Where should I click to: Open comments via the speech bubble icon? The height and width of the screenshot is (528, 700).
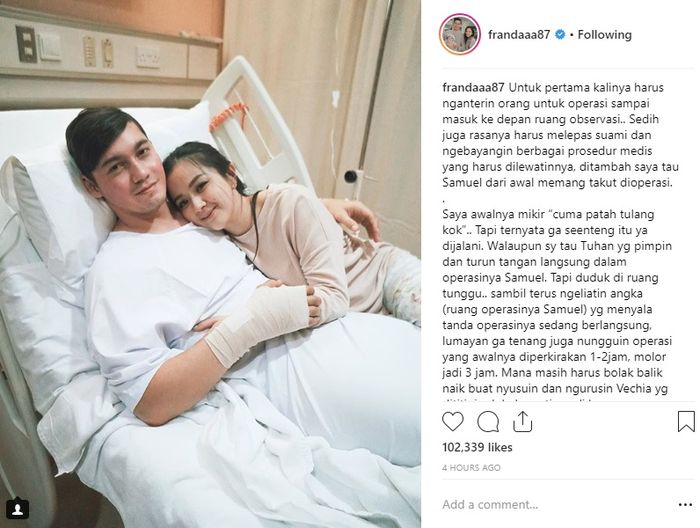[x=488, y=422]
